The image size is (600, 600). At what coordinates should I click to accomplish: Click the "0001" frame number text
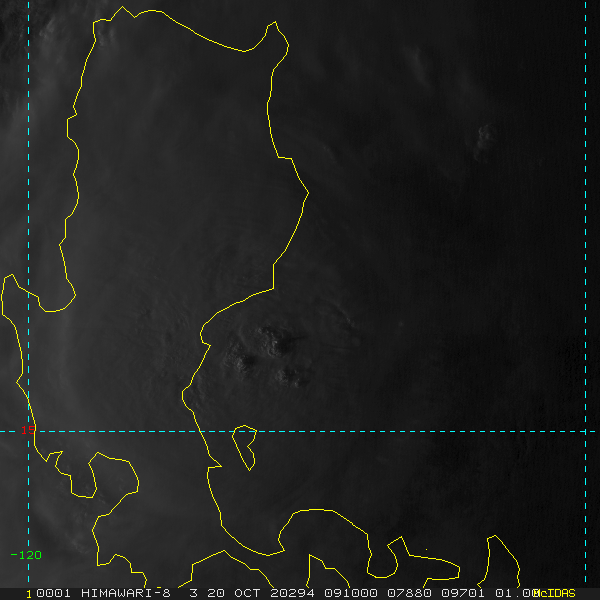tap(53, 593)
